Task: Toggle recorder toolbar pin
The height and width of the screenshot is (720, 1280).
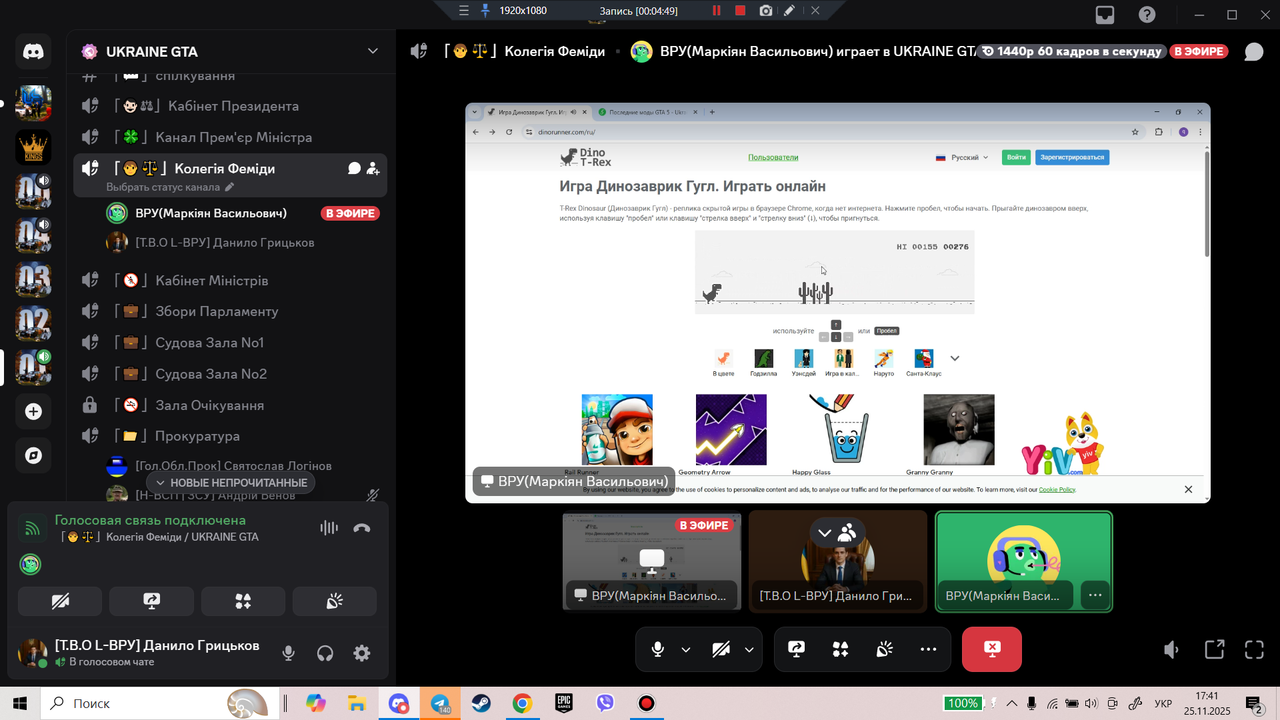Action: point(486,11)
